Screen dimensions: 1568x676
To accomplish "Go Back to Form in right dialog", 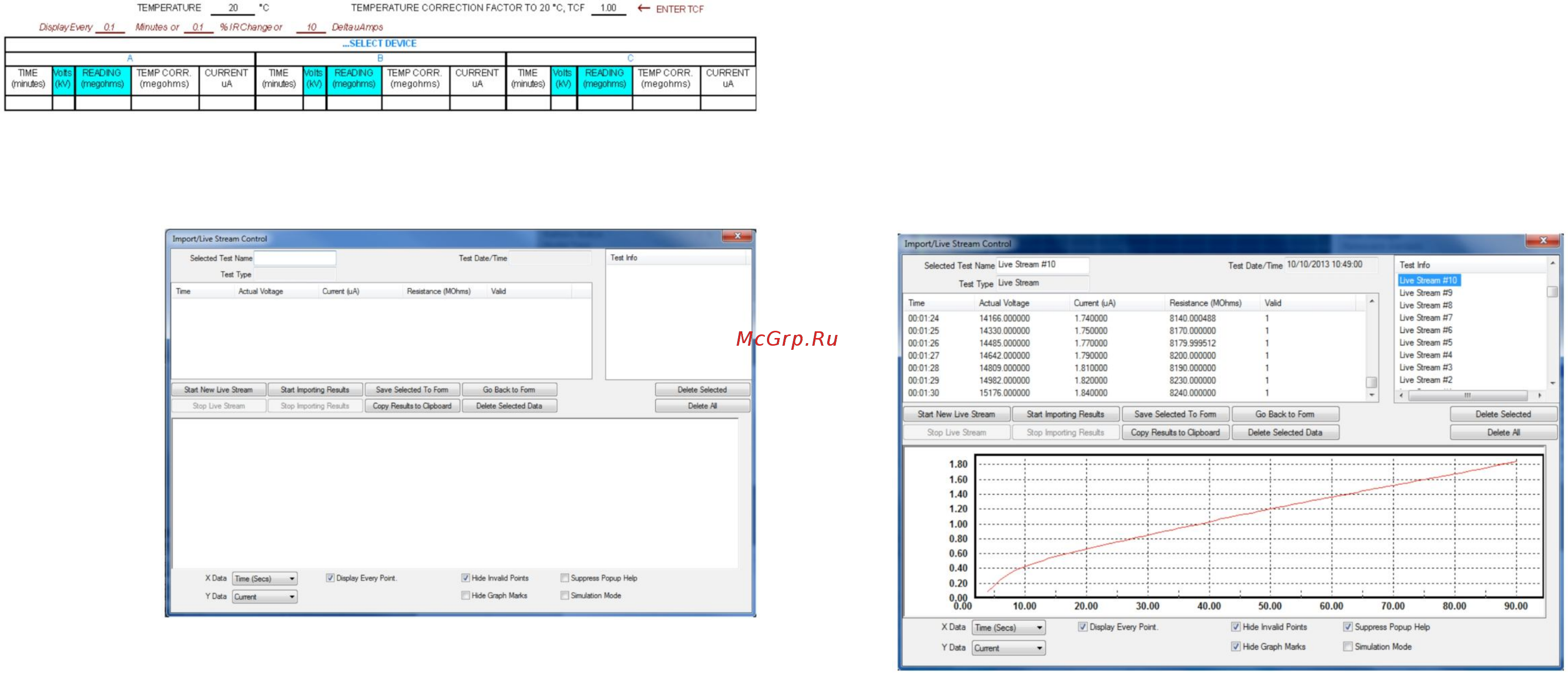I will [x=1284, y=414].
